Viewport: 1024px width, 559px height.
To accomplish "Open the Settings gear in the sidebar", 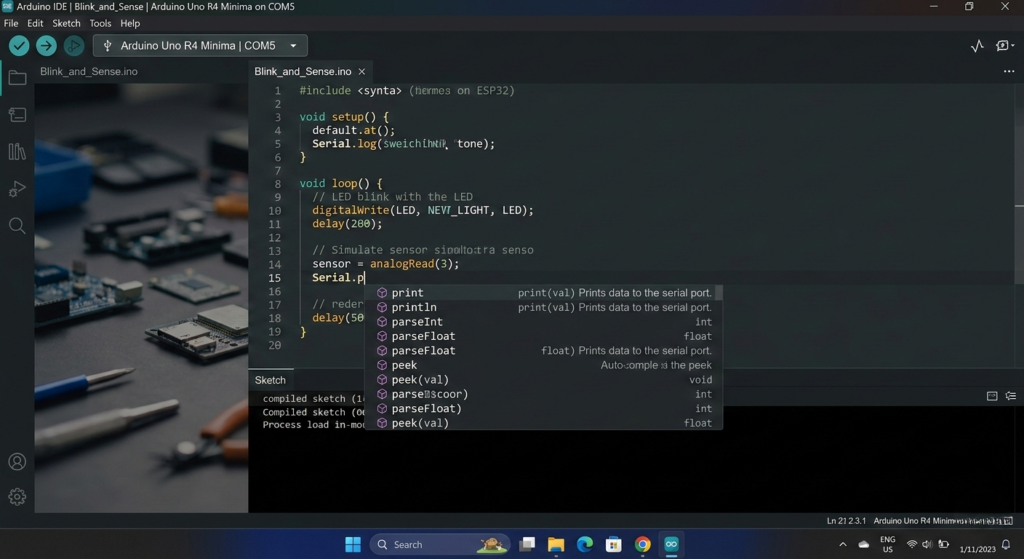I will pyautogui.click(x=17, y=497).
